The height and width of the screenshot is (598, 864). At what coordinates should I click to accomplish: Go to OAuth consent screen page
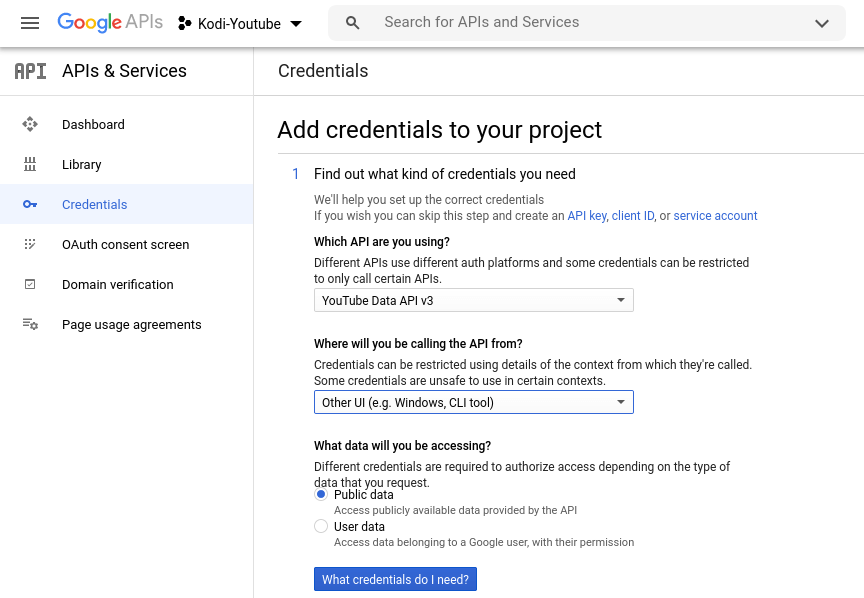[125, 245]
